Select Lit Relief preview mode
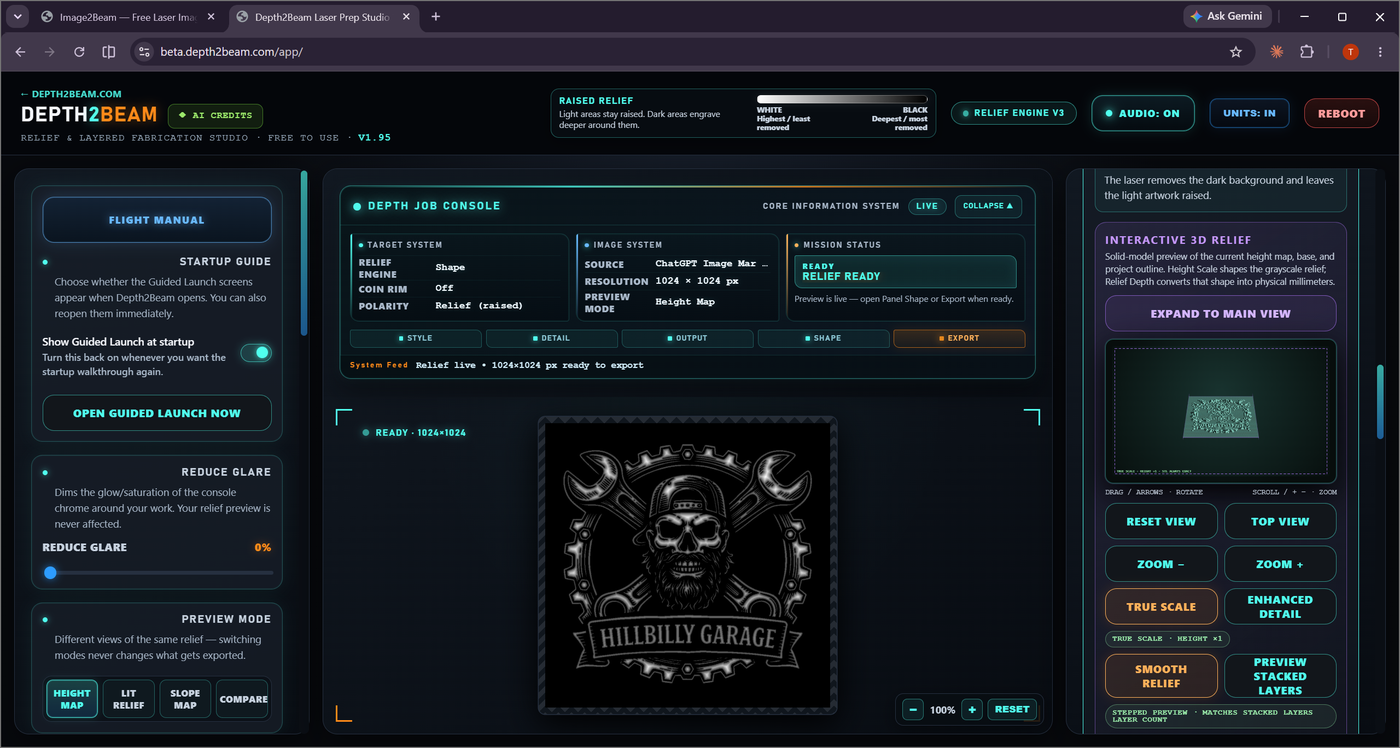Screen dimensions: 1400x748 [x=128, y=699]
